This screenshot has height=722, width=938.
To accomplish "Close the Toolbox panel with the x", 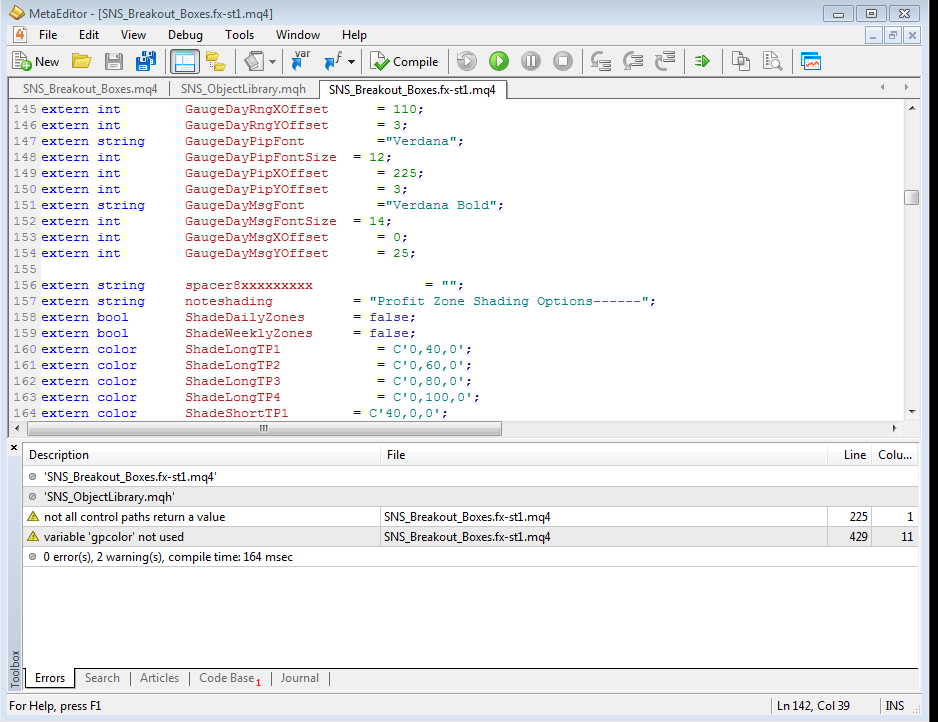I will [14, 447].
